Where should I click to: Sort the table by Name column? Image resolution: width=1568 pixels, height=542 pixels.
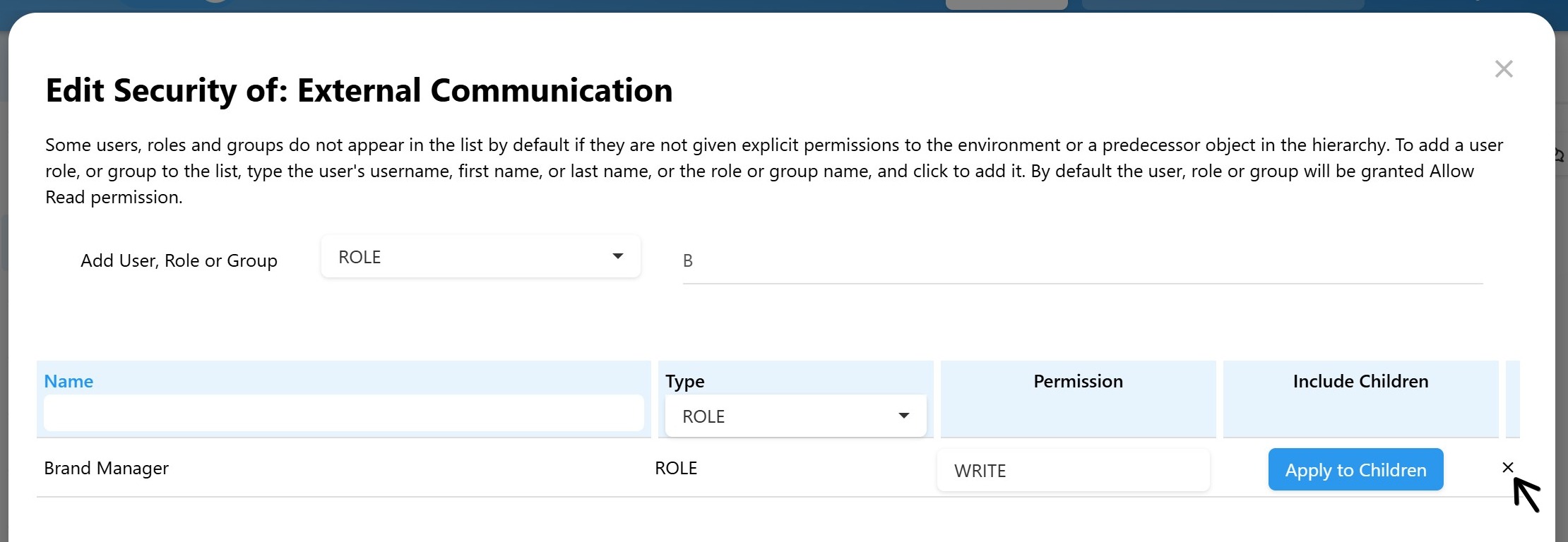point(69,381)
